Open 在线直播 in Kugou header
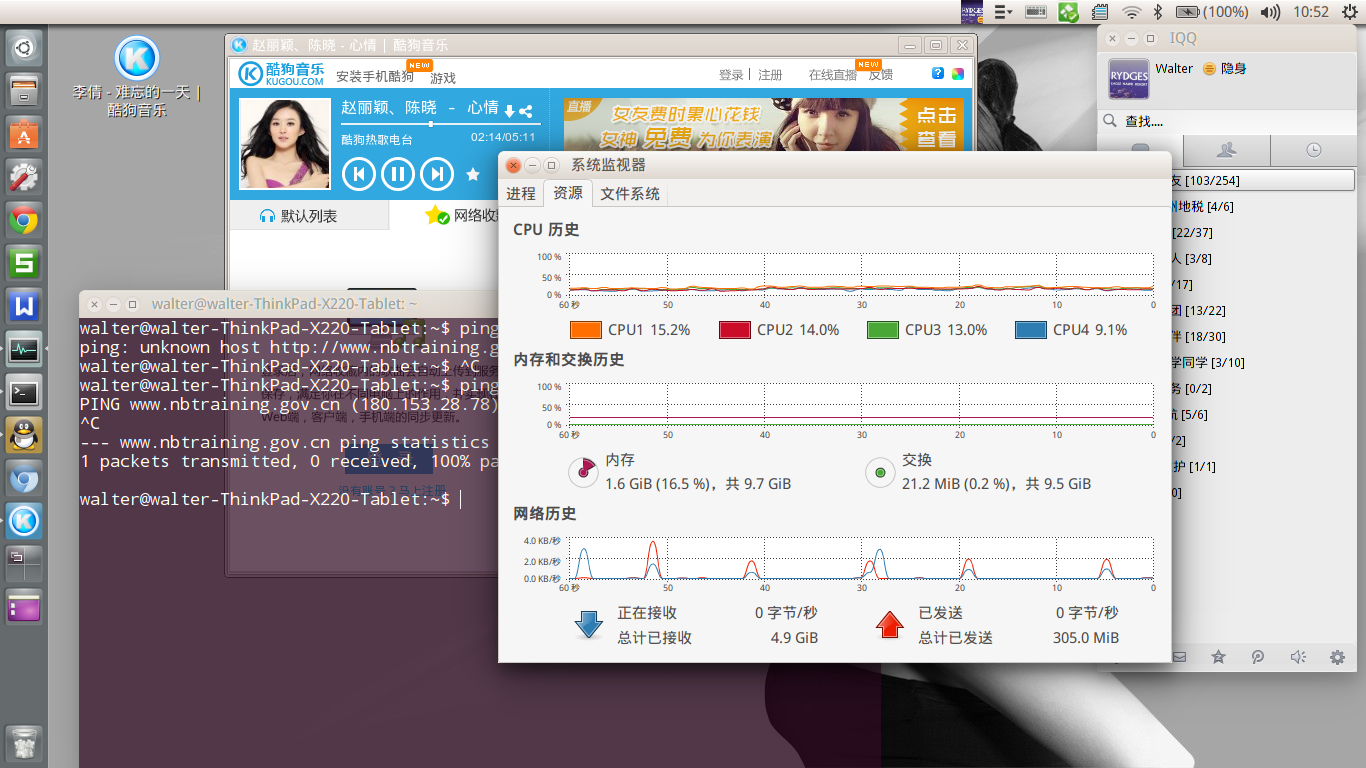 [832, 75]
